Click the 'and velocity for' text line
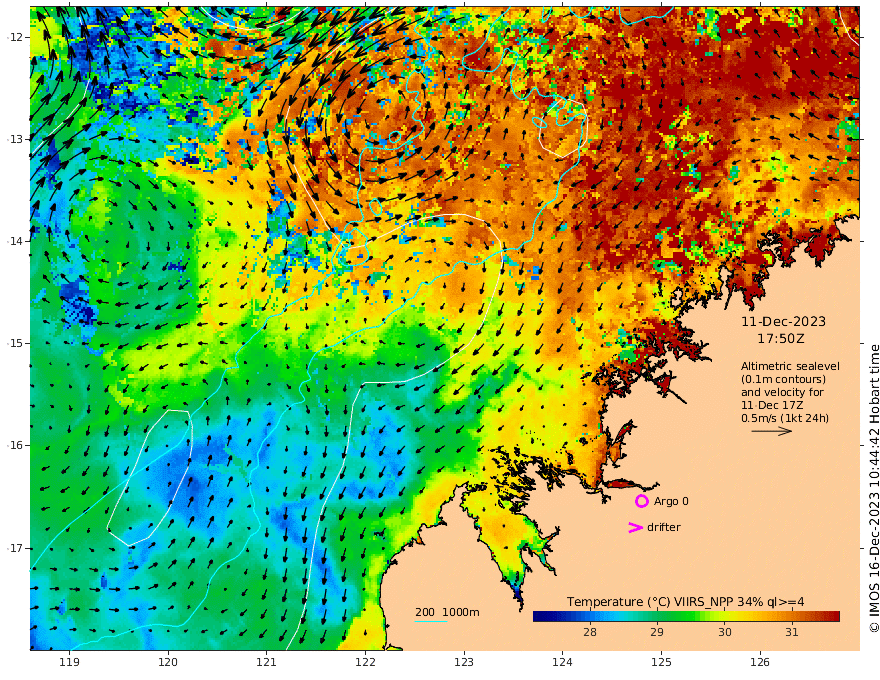The height and width of the screenshot is (680, 880). (x=782, y=392)
